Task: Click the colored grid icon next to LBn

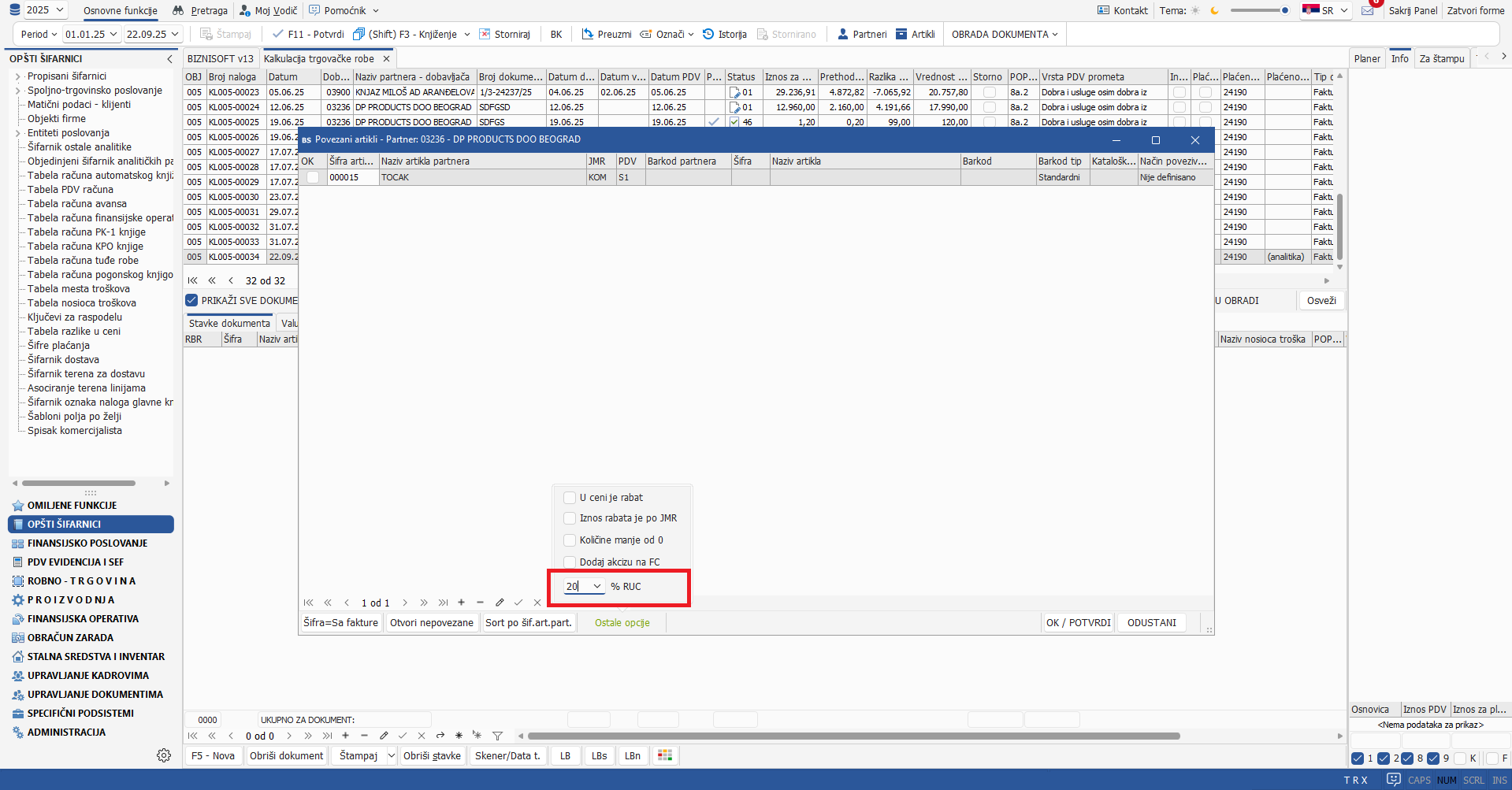Action: point(665,755)
